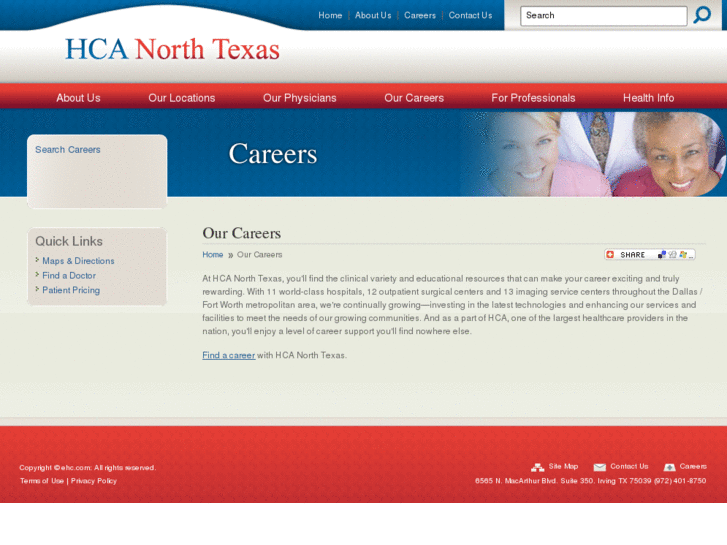Click the HCA North Texas logo
Viewport: 727px width, 545px height.
click(x=172, y=49)
